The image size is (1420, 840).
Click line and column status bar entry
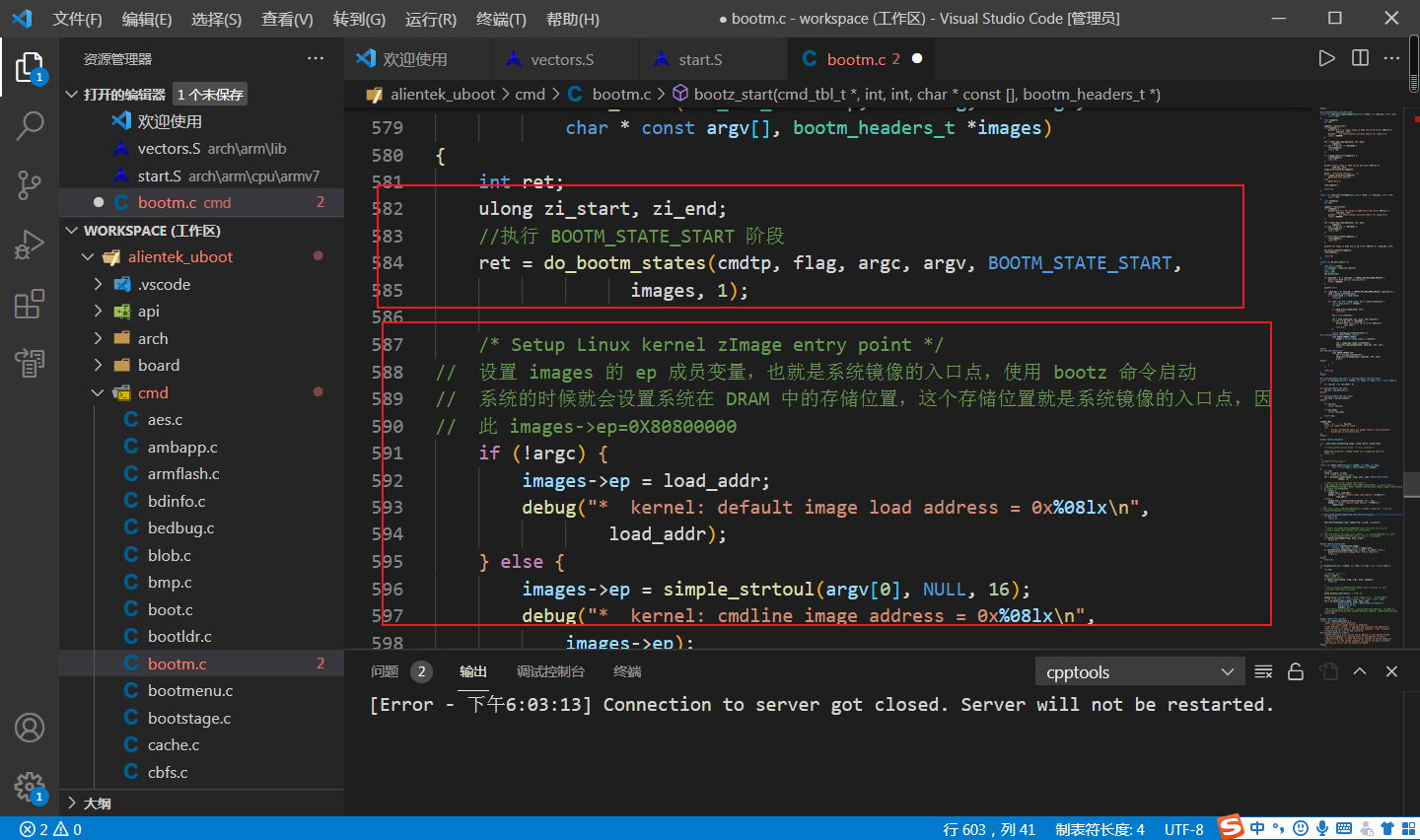coord(989,829)
